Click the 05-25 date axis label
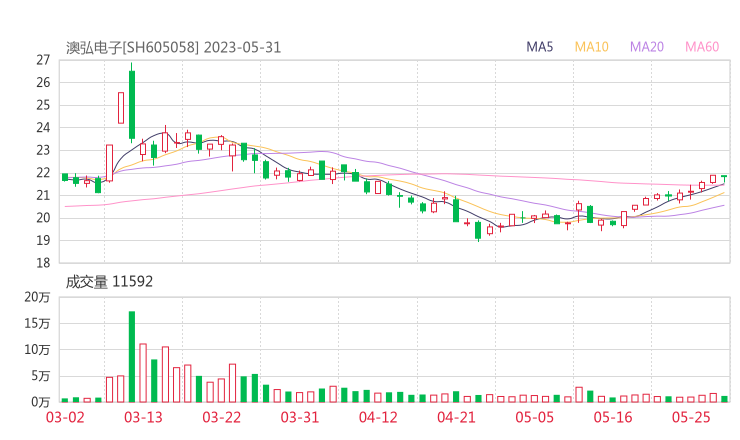 (691, 417)
